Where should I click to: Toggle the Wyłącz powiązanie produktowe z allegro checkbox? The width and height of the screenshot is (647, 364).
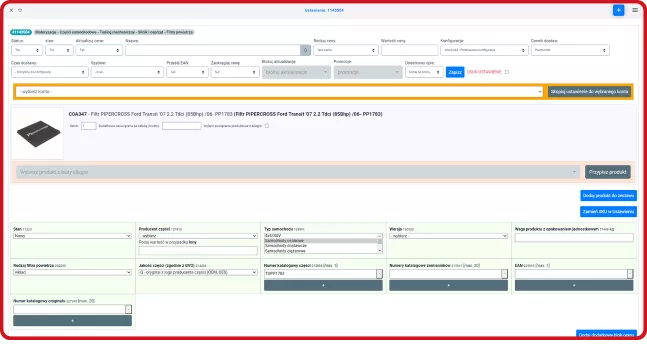[x=267, y=126]
